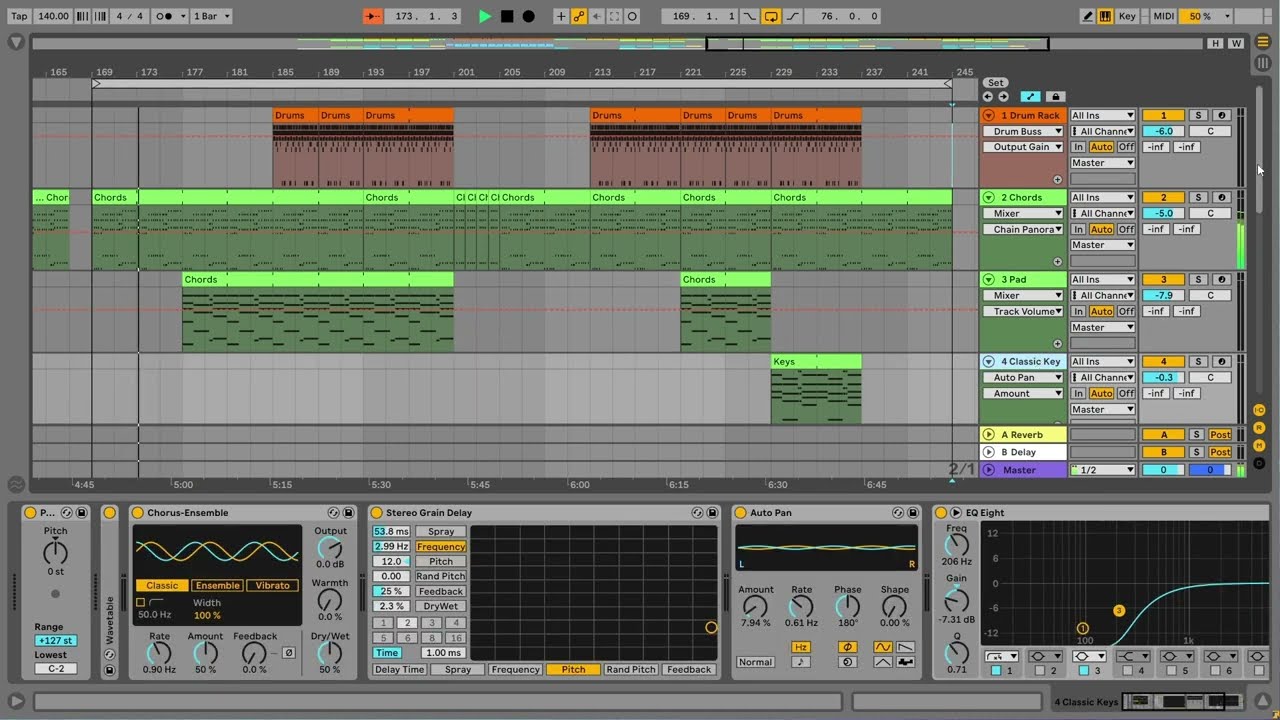Image resolution: width=1280 pixels, height=720 pixels.
Task: Select Ensemble mode in Chorus-Ensemble
Action: 217,586
